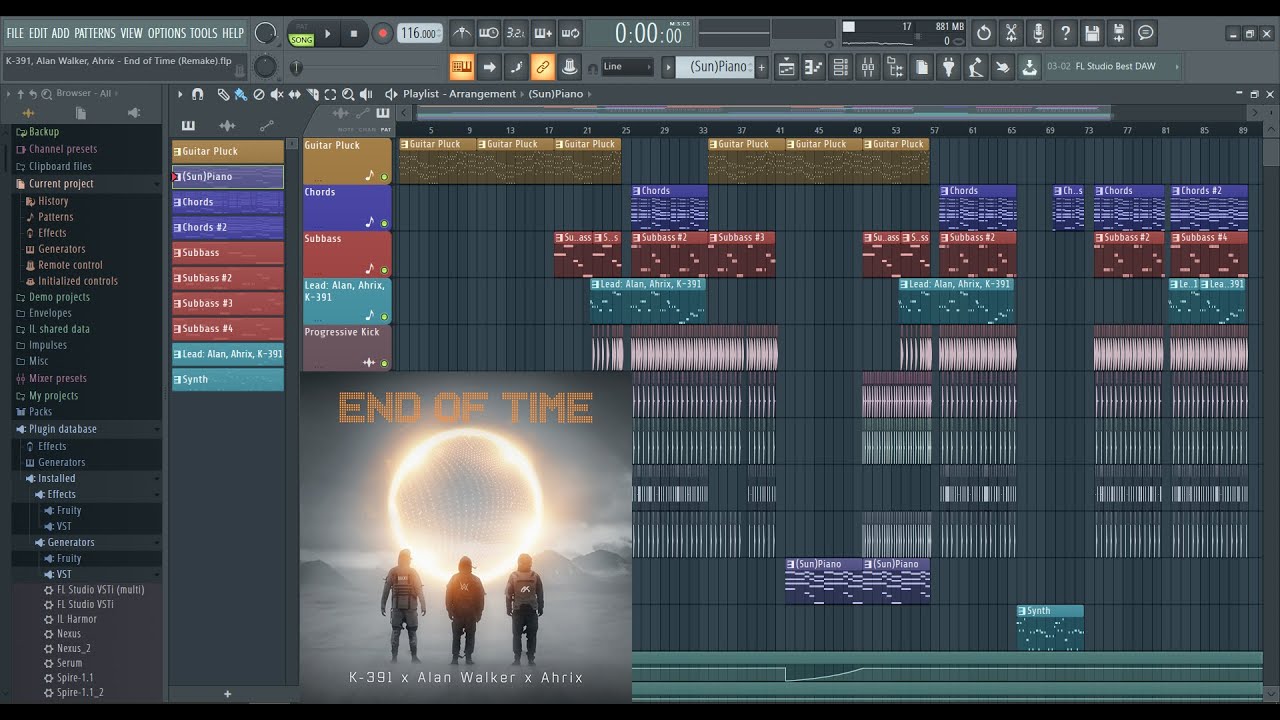Open the Mixer view icon
Image resolution: width=1280 pixels, height=720 pixels.
click(867, 67)
